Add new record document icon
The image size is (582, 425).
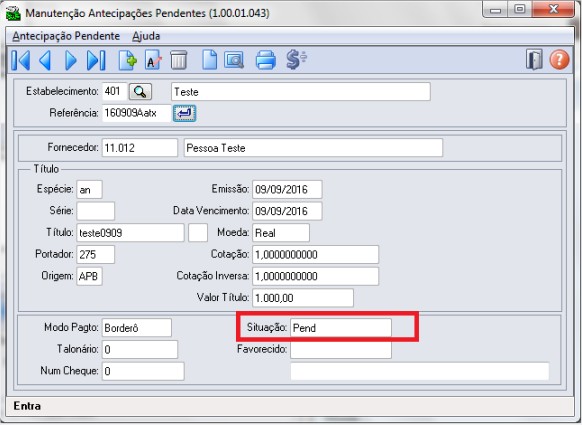point(128,60)
